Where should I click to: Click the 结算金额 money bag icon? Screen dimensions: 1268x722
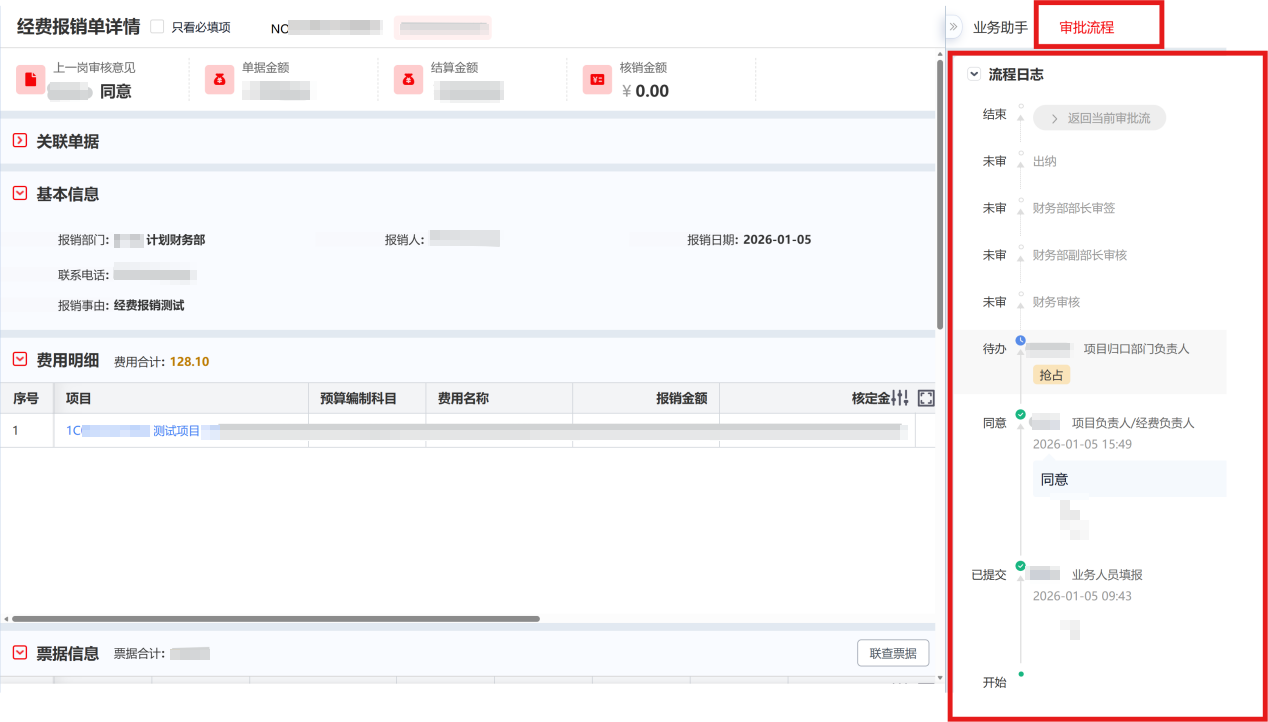click(x=408, y=80)
